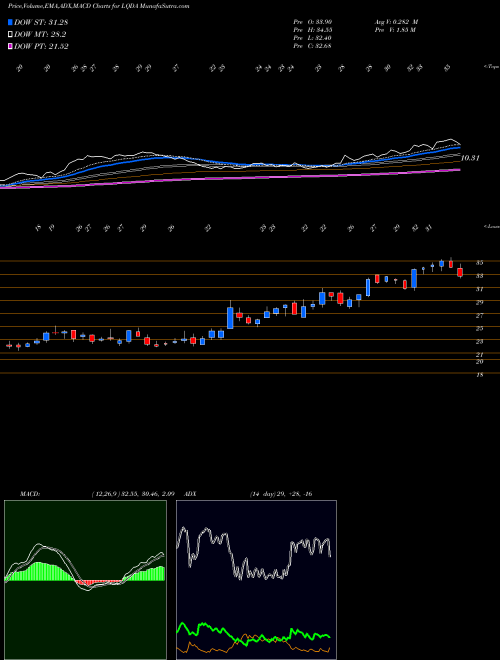
Task: Click the 'Pre H: 34.55' high value
Action: [x=312, y=30]
